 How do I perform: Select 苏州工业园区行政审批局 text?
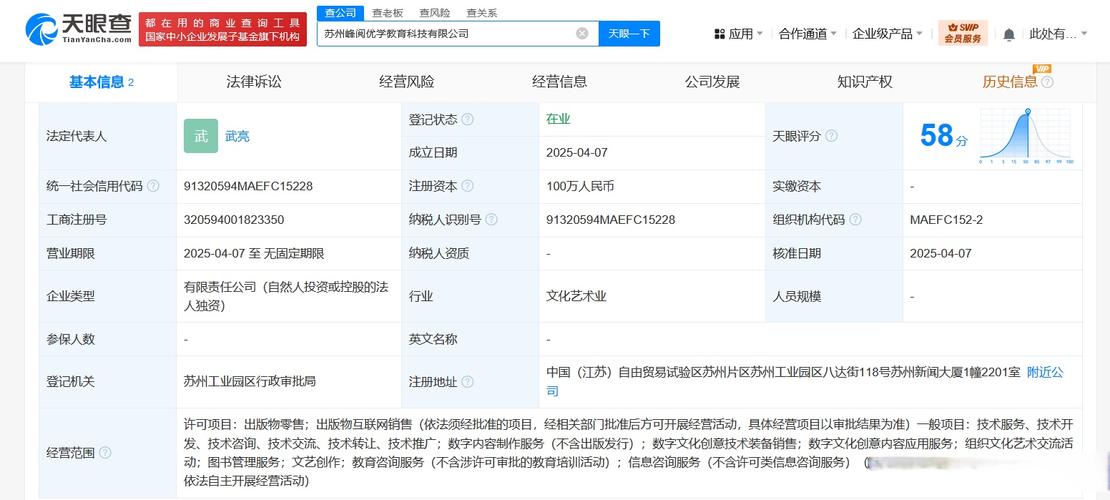click(249, 382)
